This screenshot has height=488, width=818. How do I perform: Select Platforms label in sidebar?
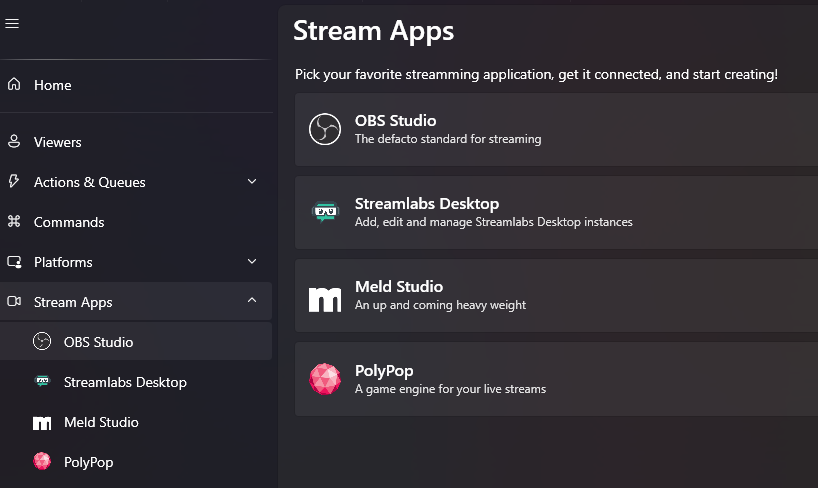pos(63,262)
